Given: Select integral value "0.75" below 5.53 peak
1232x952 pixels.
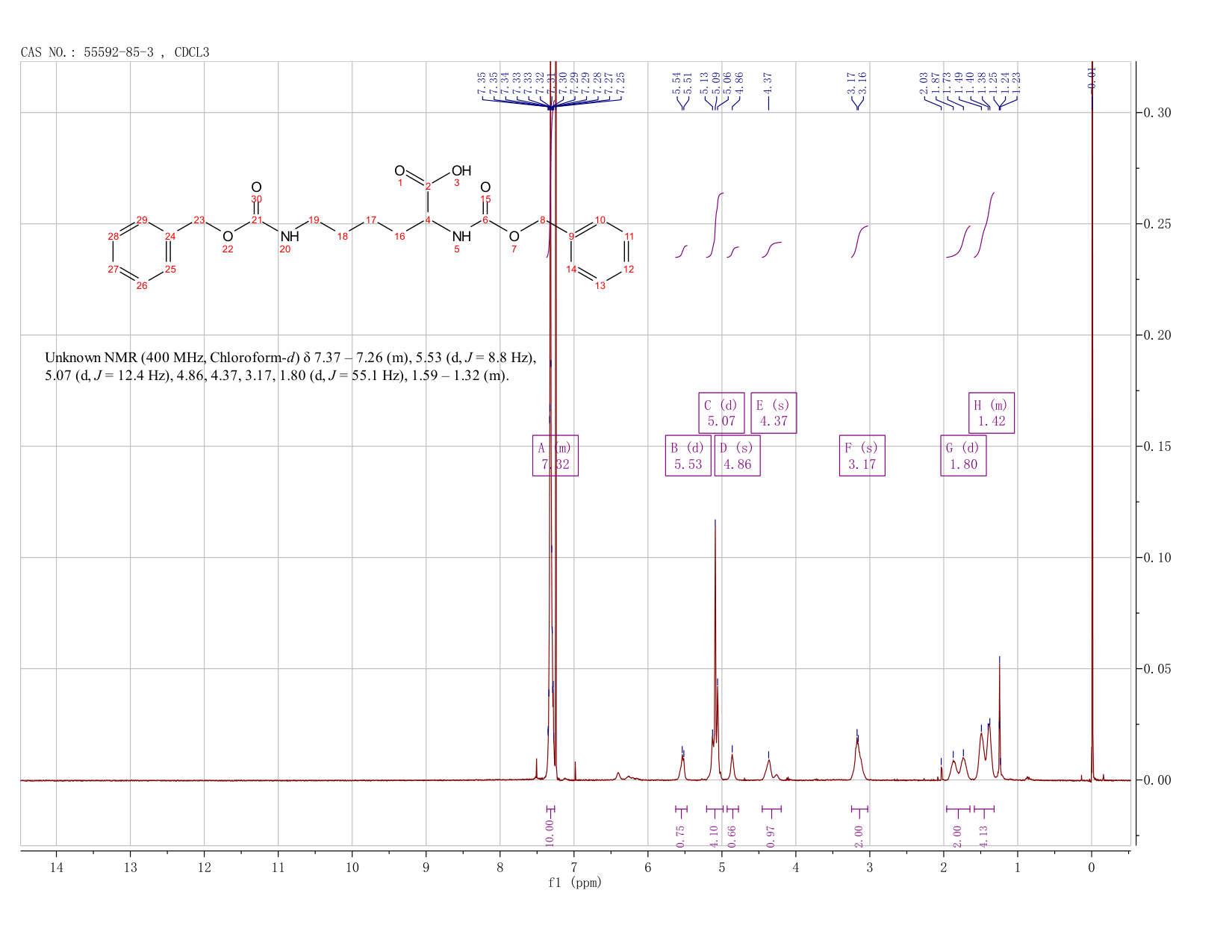Looking at the screenshot, I should tap(680, 836).
